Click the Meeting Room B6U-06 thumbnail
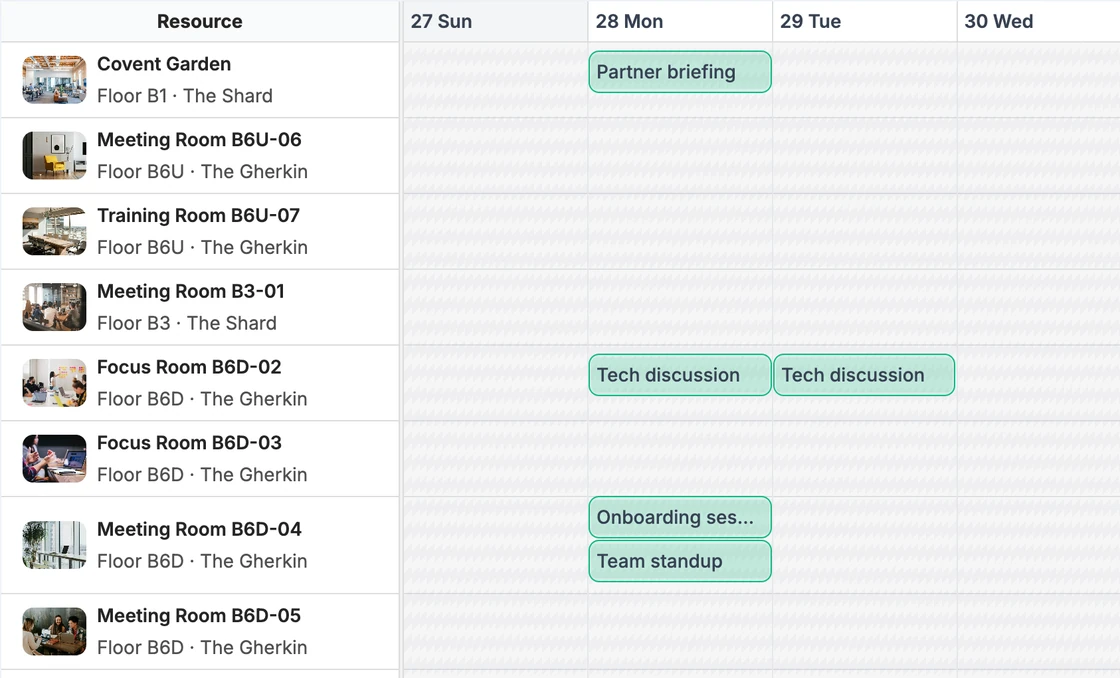 pos(54,155)
